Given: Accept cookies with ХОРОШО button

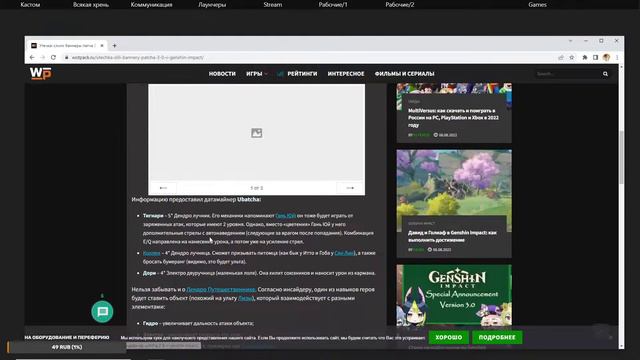Looking at the screenshot, I should (x=449, y=338).
